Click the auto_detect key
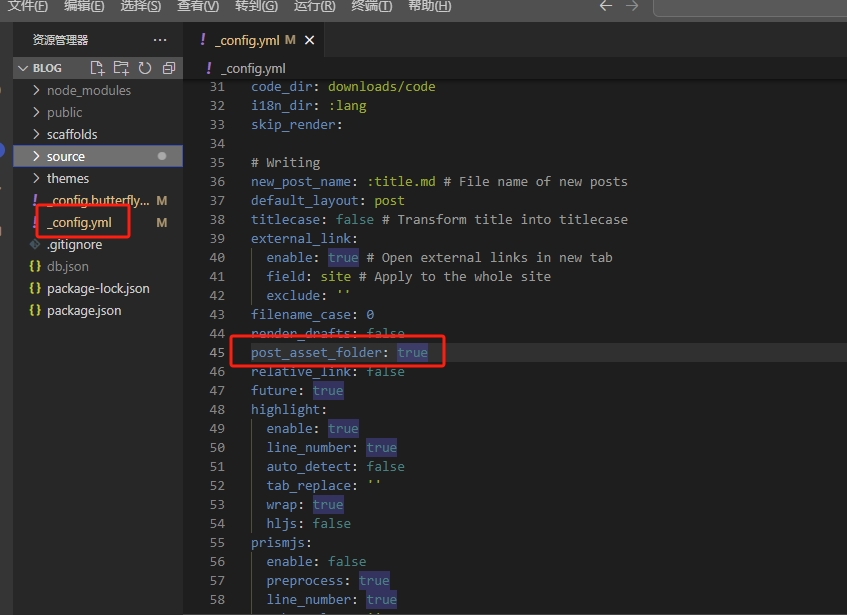The height and width of the screenshot is (615, 847). 308,467
